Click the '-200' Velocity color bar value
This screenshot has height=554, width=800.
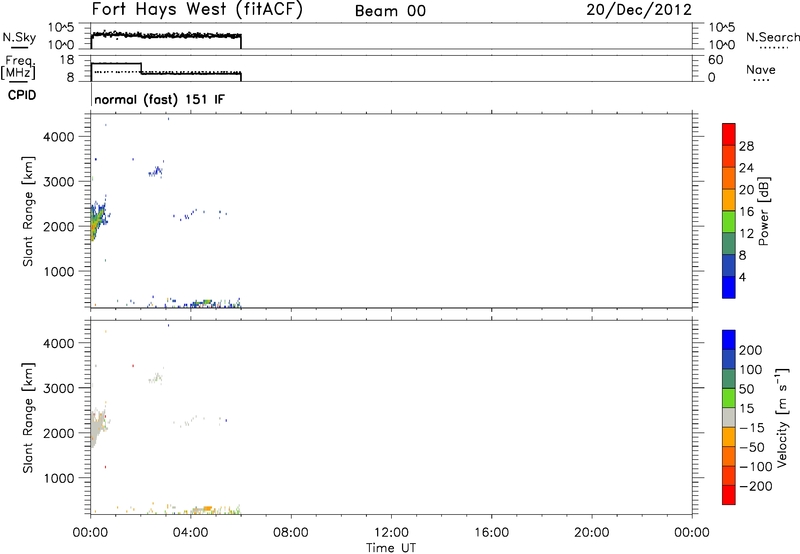(755, 486)
